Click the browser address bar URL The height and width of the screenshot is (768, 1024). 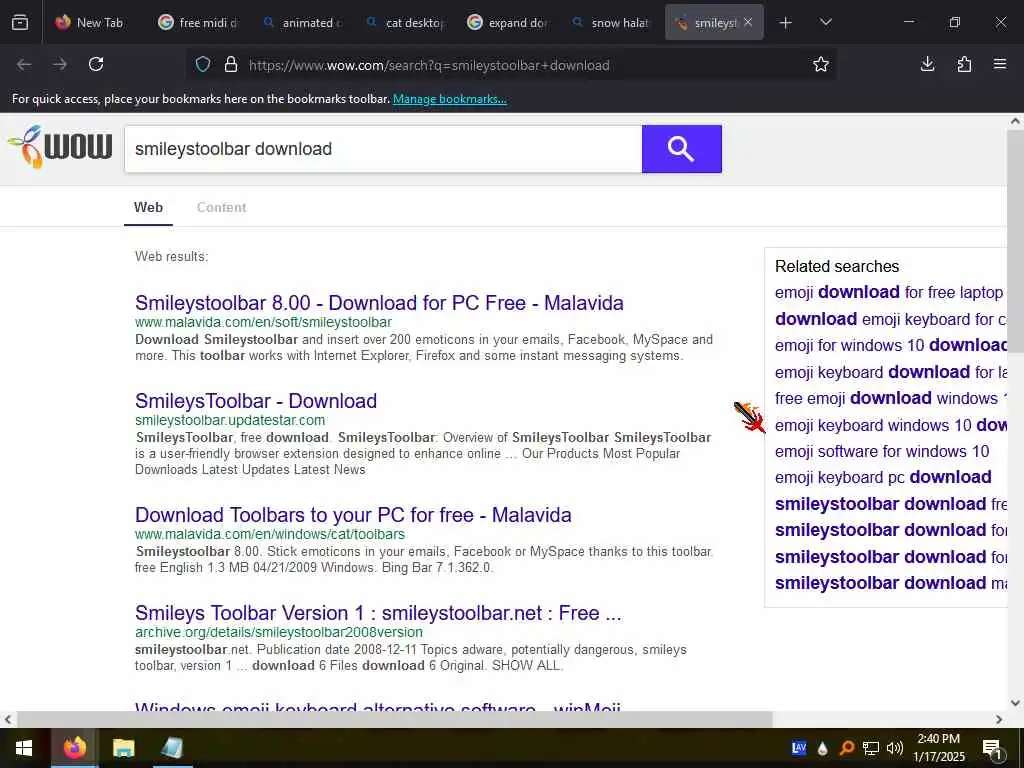pos(429,65)
